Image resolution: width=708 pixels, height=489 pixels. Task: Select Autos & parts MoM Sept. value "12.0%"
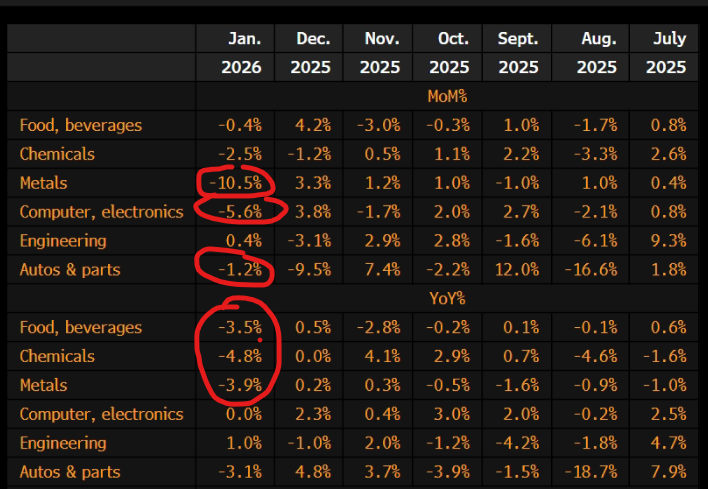[517, 270]
